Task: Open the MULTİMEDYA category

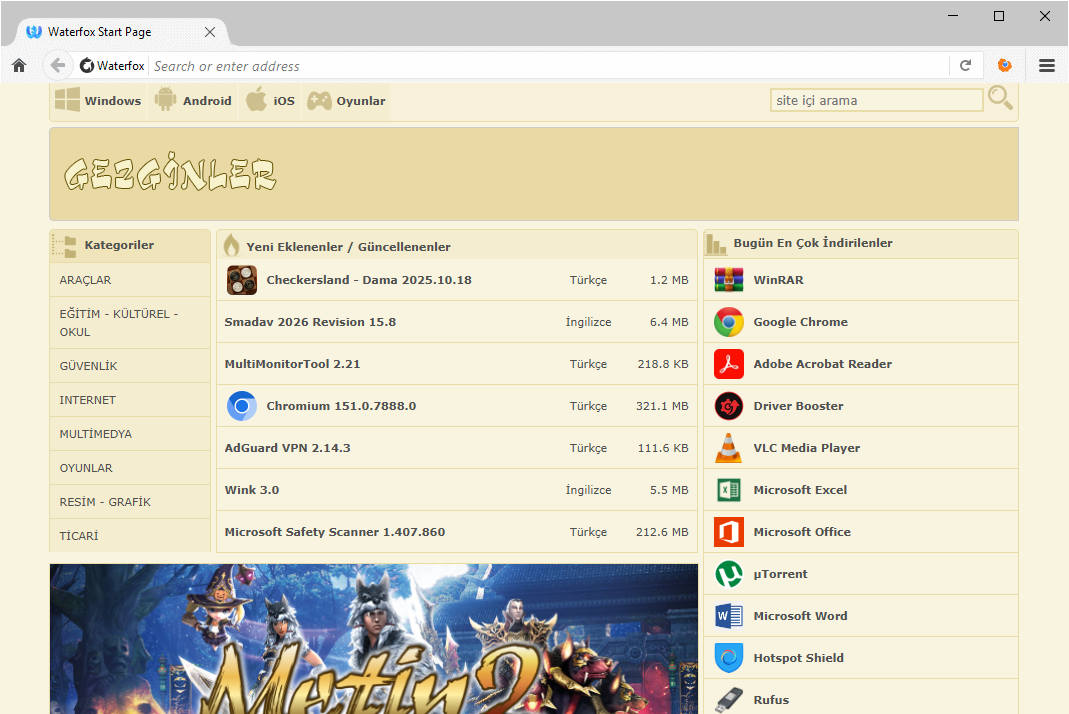Action: pyautogui.click(x=130, y=434)
